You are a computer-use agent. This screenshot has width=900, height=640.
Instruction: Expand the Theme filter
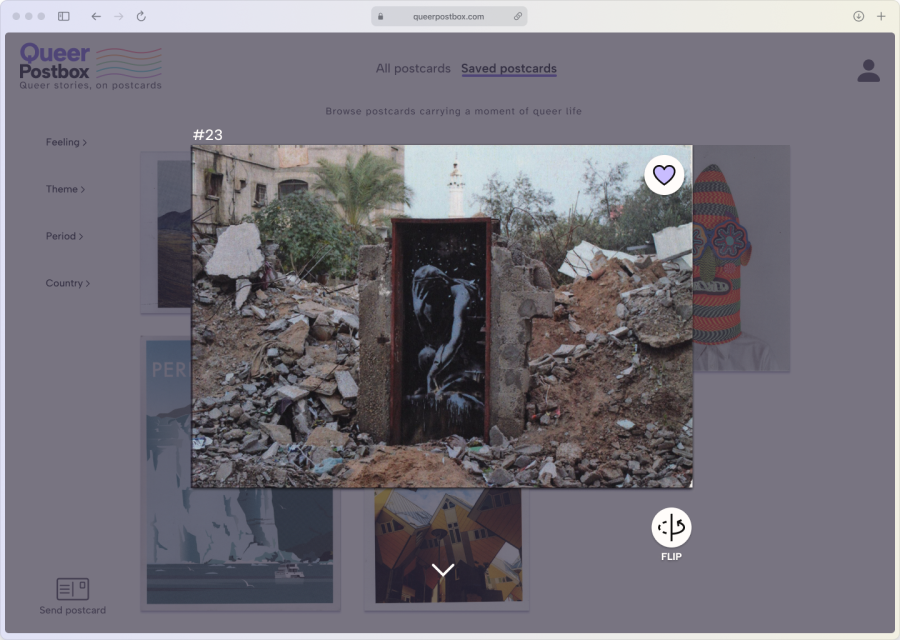[x=65, y=189]
